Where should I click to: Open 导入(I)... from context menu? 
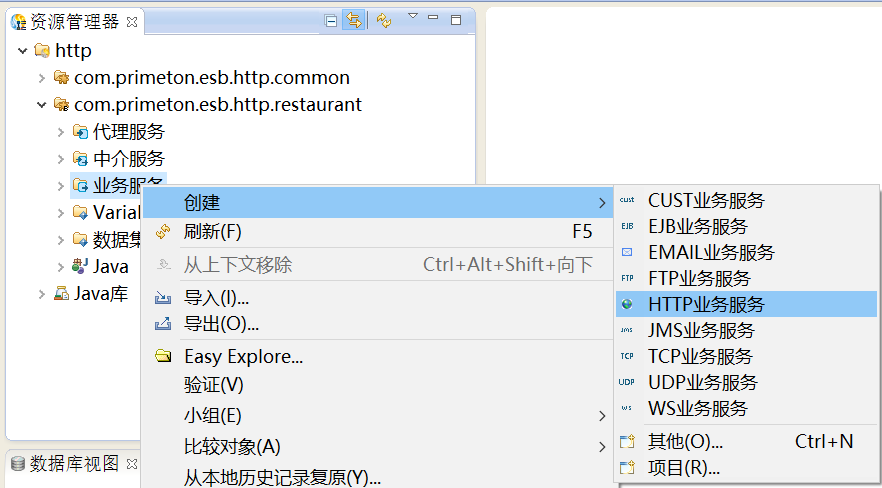click(x=216, y=298)
